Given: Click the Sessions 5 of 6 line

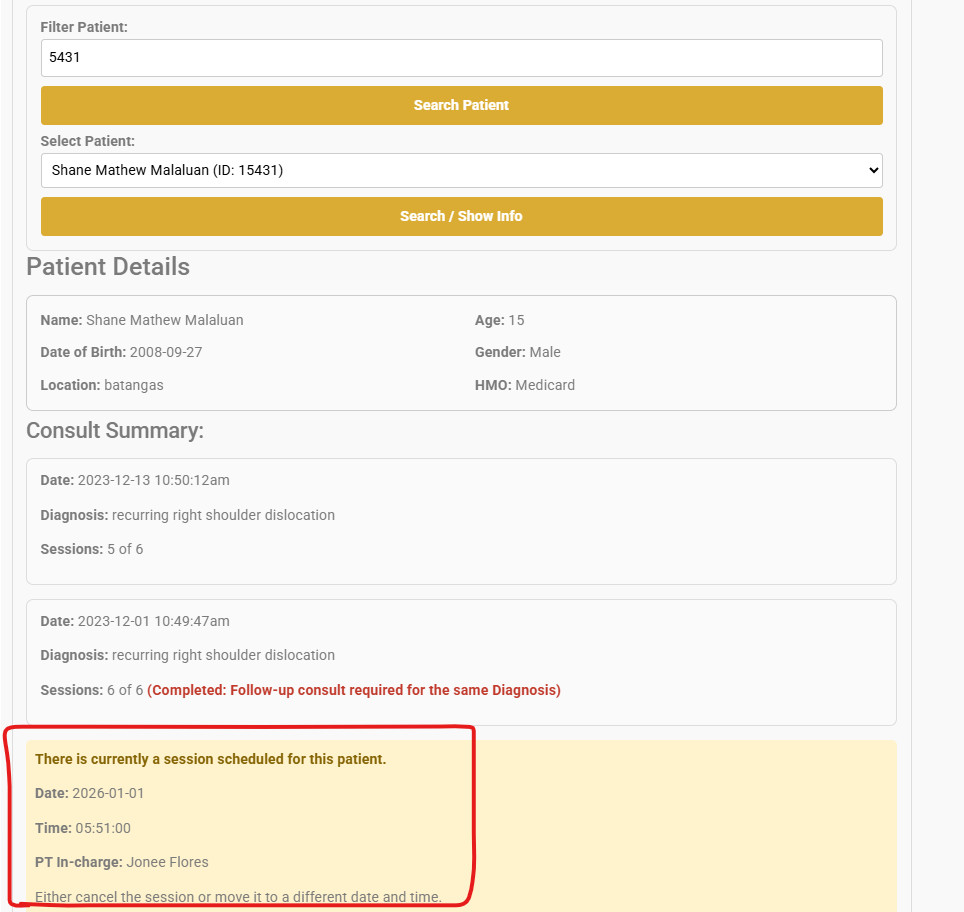Looking at the screenshot, I should click(91, 549).
